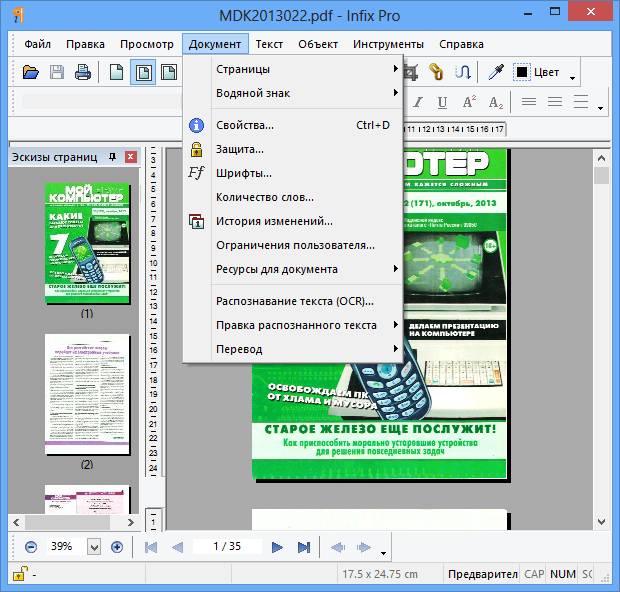Click the Save floppy disk icon
Image resolution: width=620 pixels, height=592 pixels.
(x=57, y=72)
